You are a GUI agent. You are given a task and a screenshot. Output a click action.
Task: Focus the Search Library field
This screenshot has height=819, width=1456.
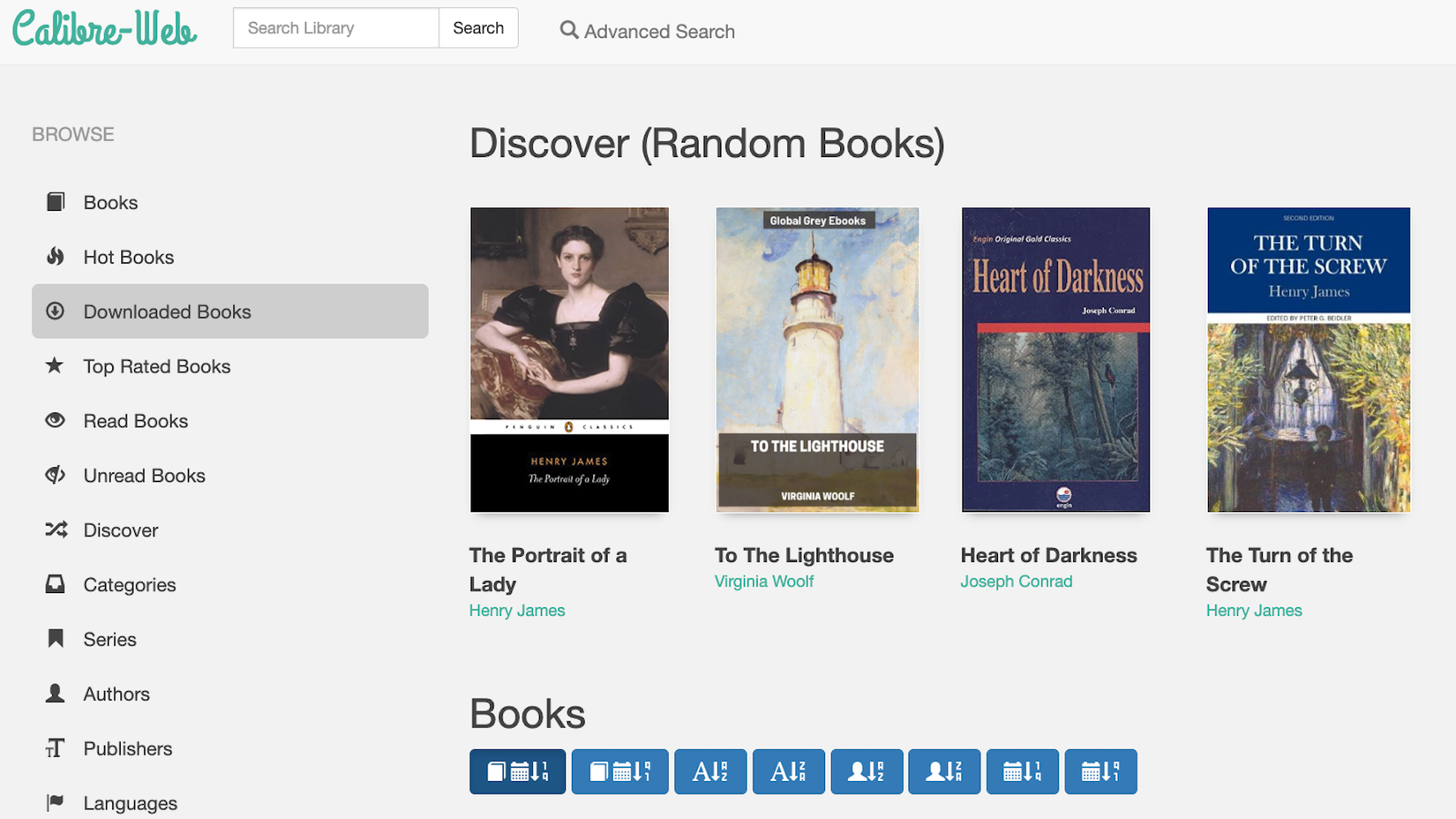tap(336, 28)
